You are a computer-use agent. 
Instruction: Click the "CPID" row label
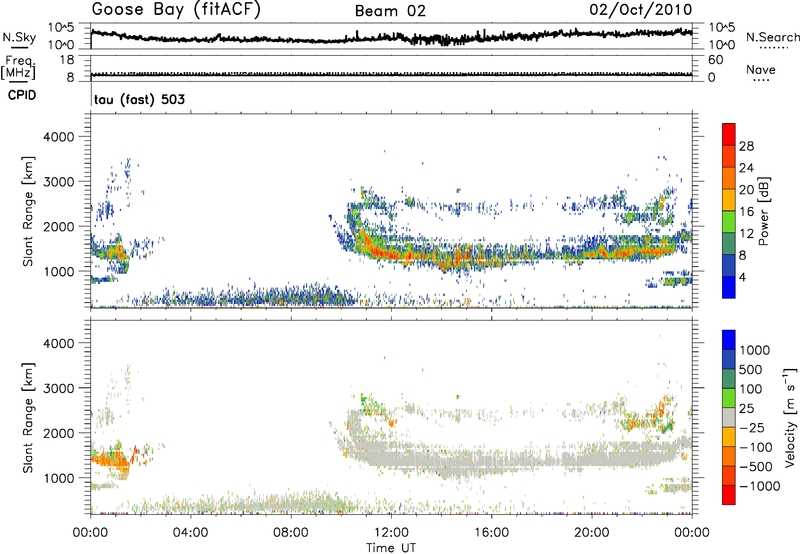pyautogui.click(x=22, y=95)
